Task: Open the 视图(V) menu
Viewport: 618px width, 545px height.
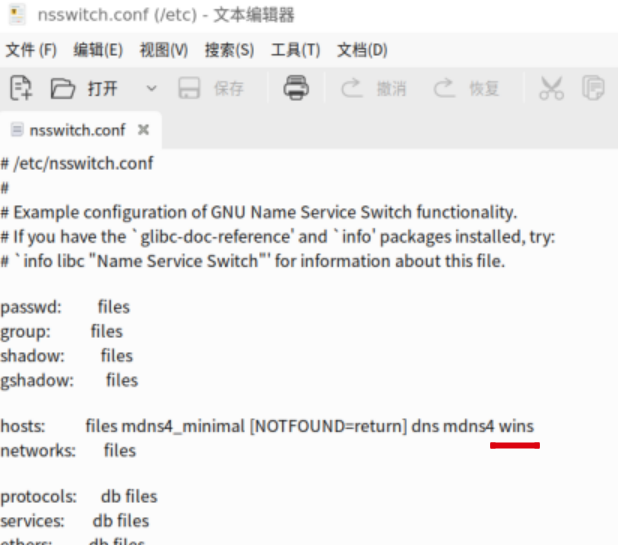Action: [164, 50]
